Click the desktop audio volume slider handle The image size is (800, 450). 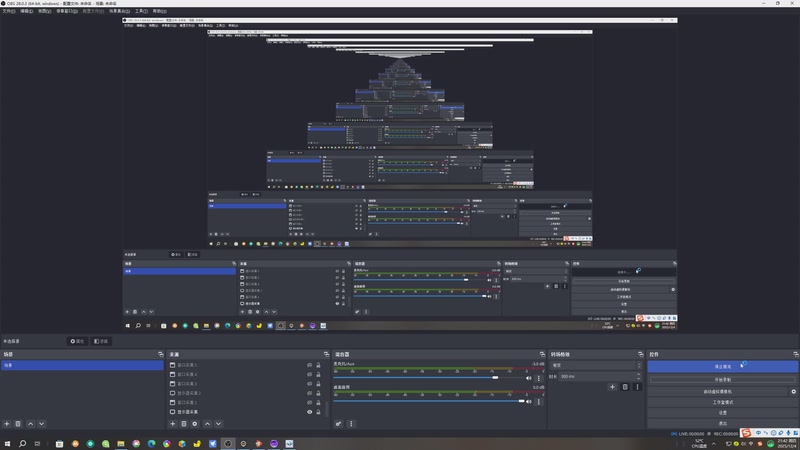click(521, 401)
